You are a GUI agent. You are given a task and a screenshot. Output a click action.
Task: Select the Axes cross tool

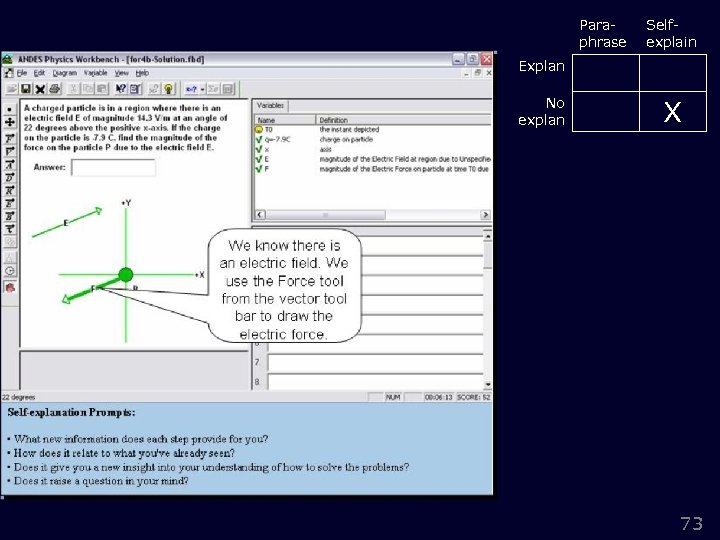10,122
